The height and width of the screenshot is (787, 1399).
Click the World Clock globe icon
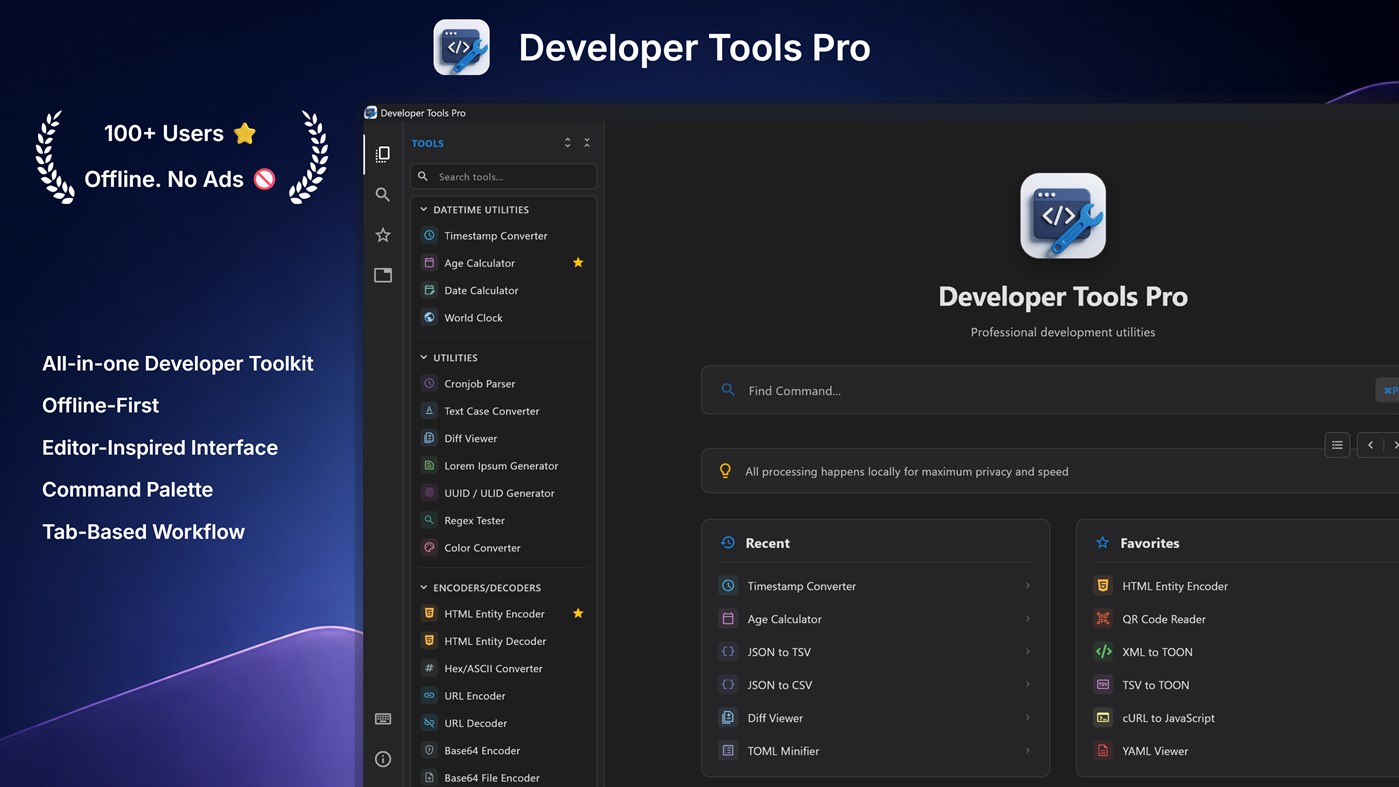(429, 317)
